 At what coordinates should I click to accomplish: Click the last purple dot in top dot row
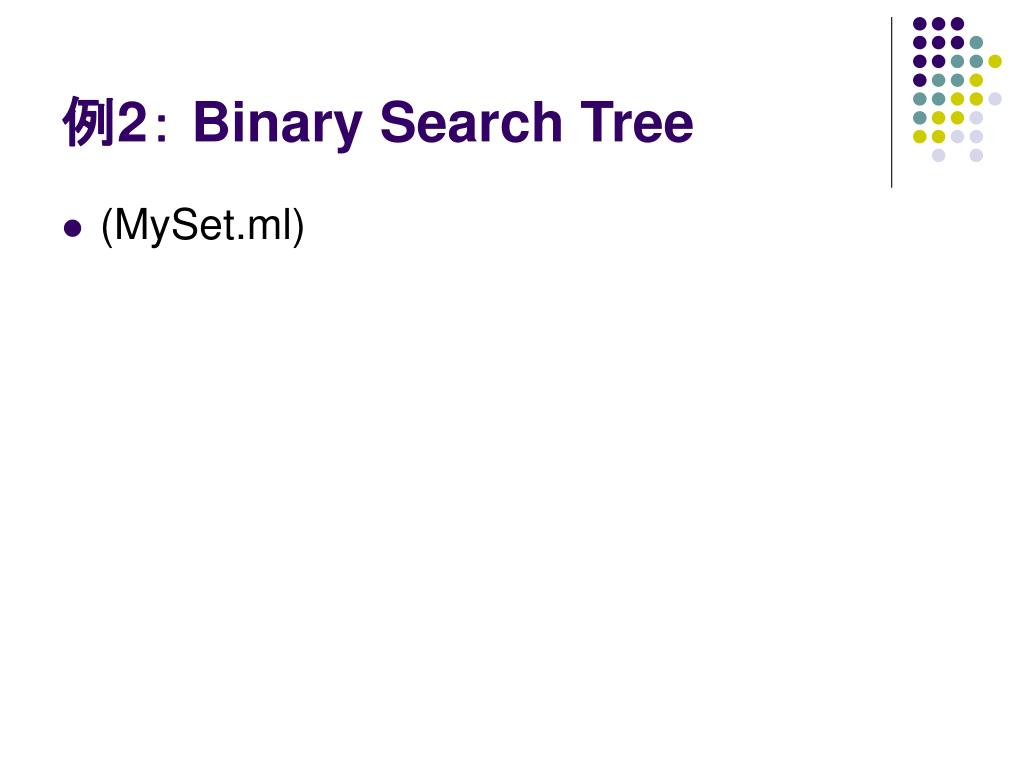(x=957, y=24)
